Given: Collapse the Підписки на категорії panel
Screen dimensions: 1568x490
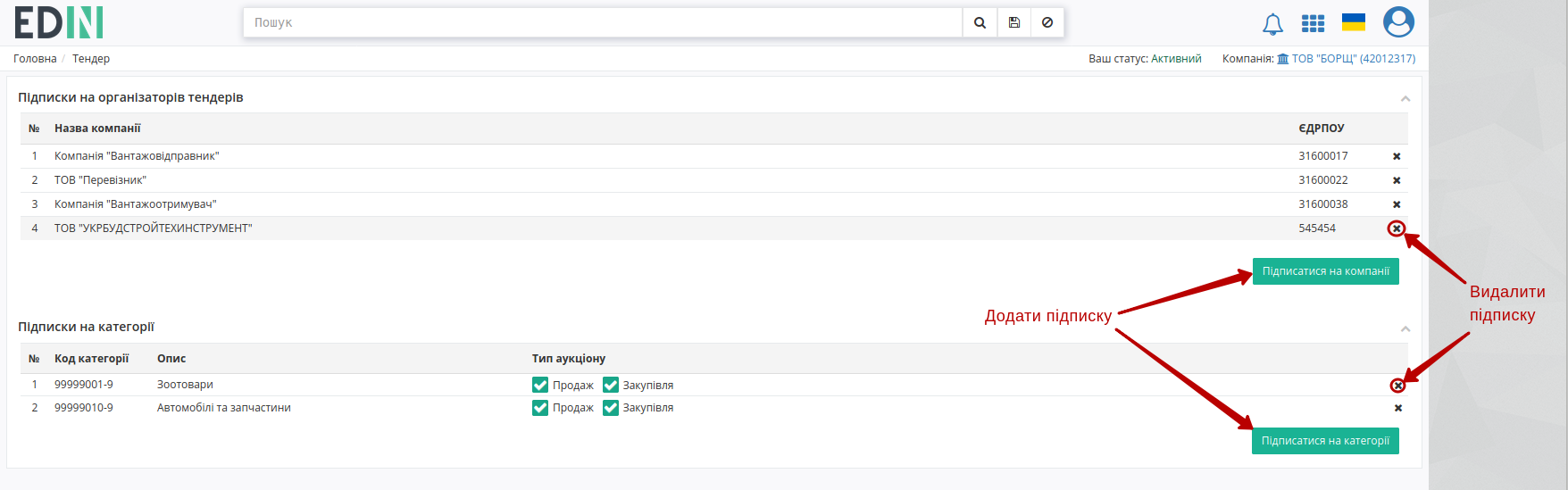Looking at the screenshot, I should (1405, 328).
